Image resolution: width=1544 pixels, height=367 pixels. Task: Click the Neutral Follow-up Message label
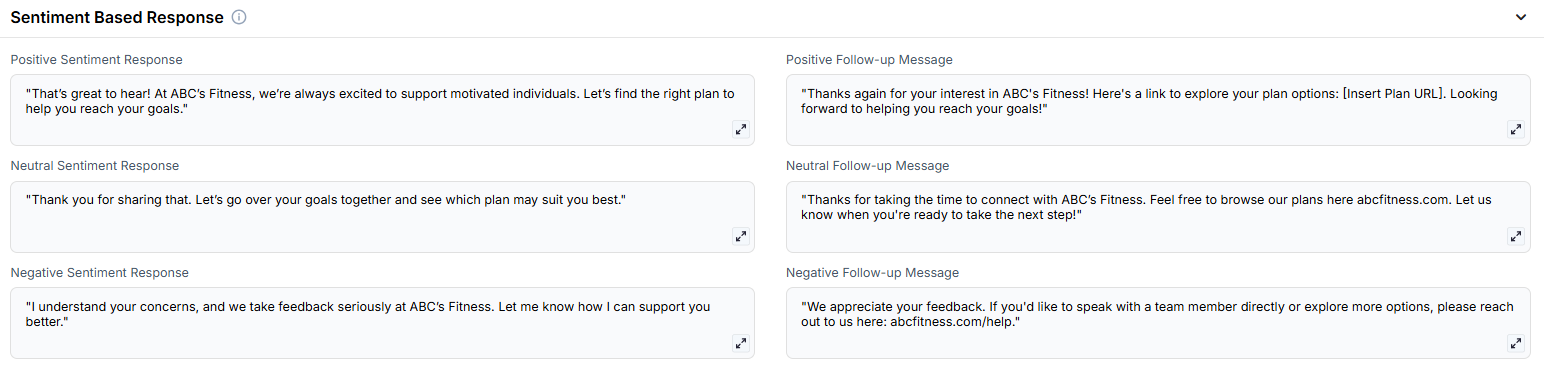click(x=868, y=166)
